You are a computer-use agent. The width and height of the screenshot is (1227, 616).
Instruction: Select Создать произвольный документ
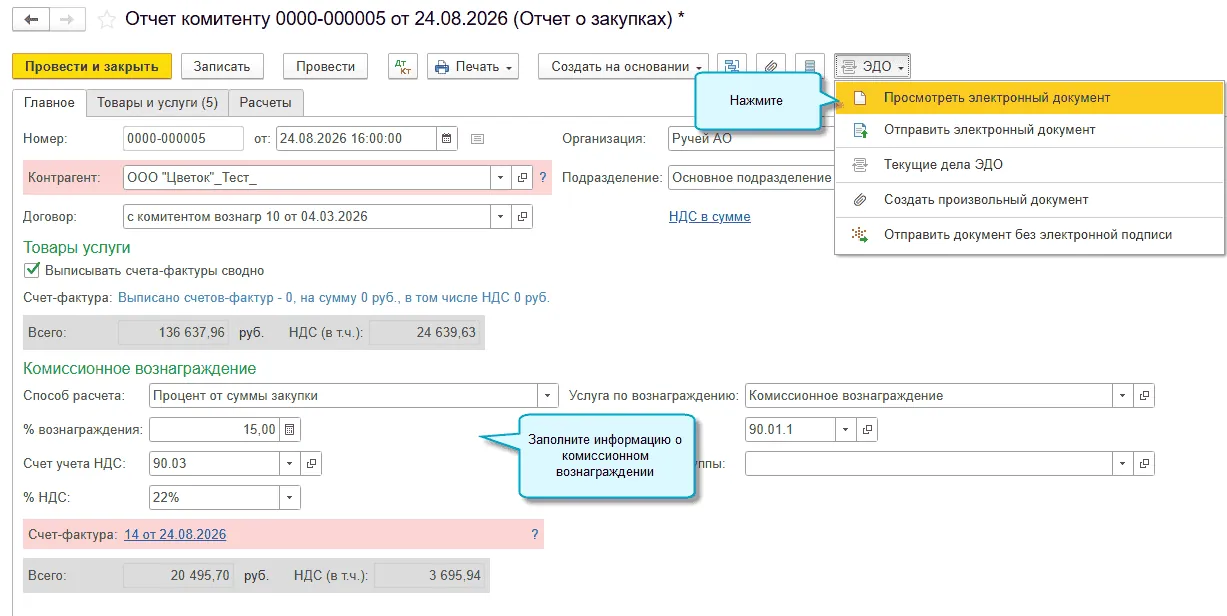tap(1029, 200)
